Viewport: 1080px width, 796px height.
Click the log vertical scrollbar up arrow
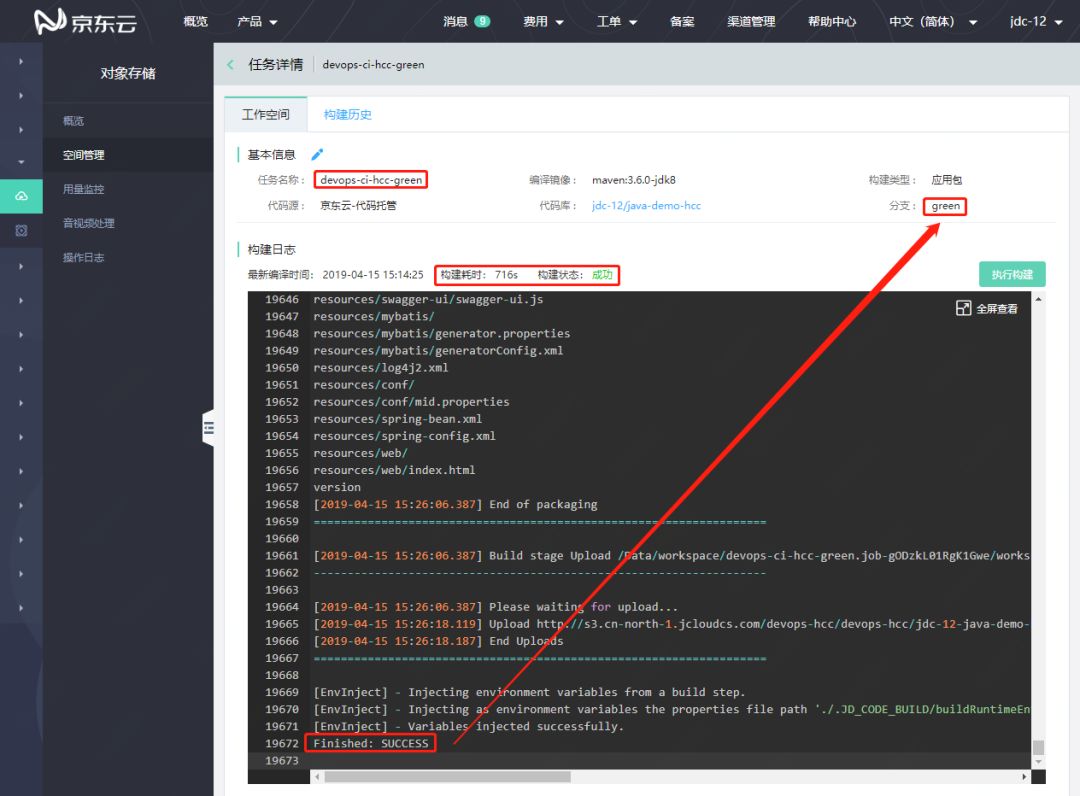(1038, 299)
